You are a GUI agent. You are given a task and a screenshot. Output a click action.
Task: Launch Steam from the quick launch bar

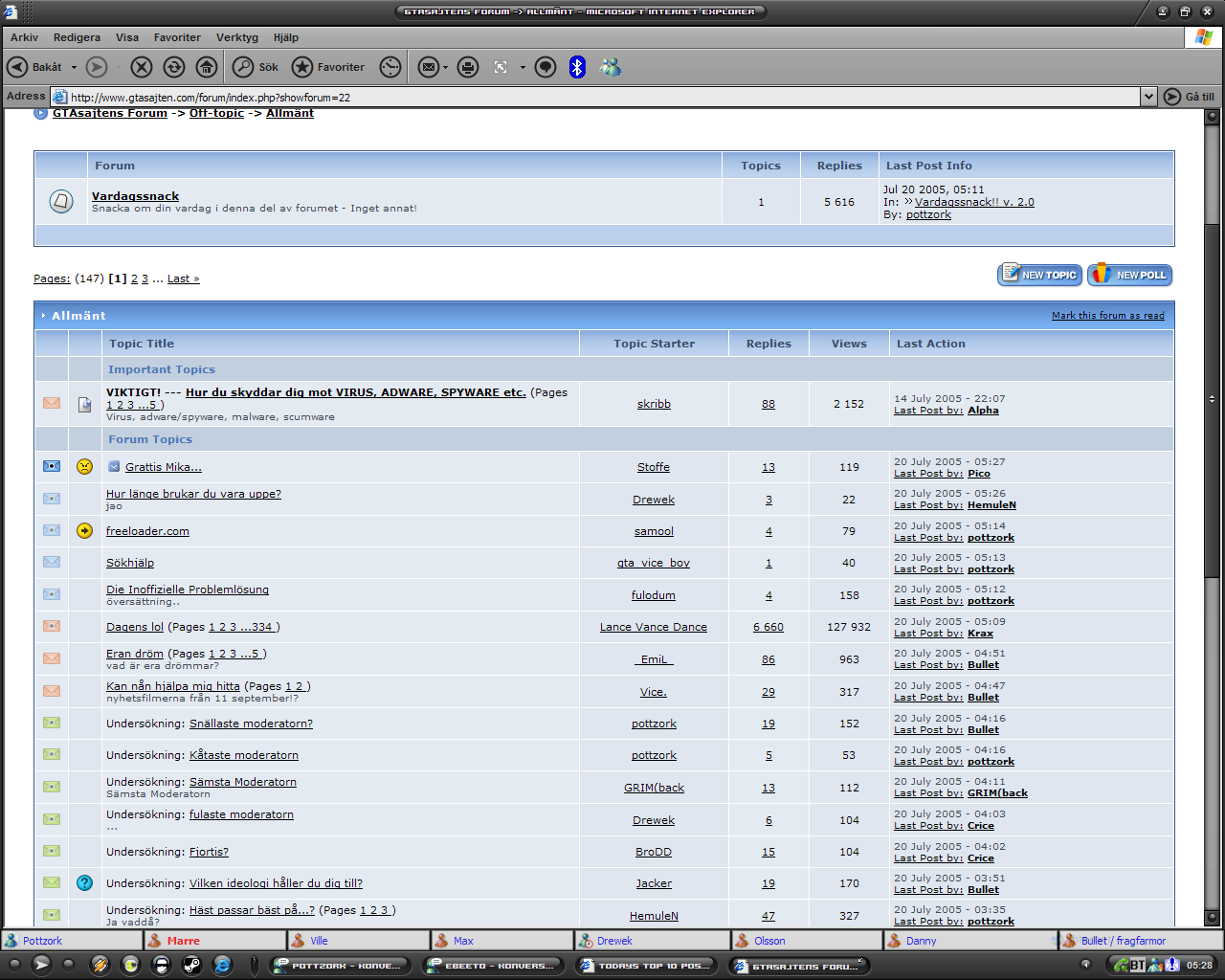pos(191,965)
